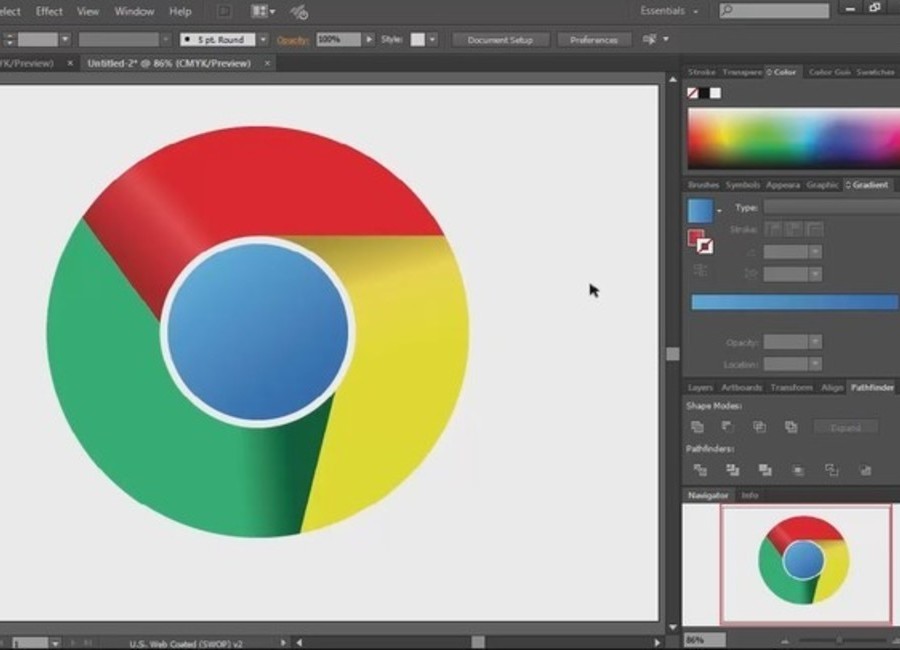Click the Navigator 86% zoom field
900x650 pixels.
pos(705,640)
